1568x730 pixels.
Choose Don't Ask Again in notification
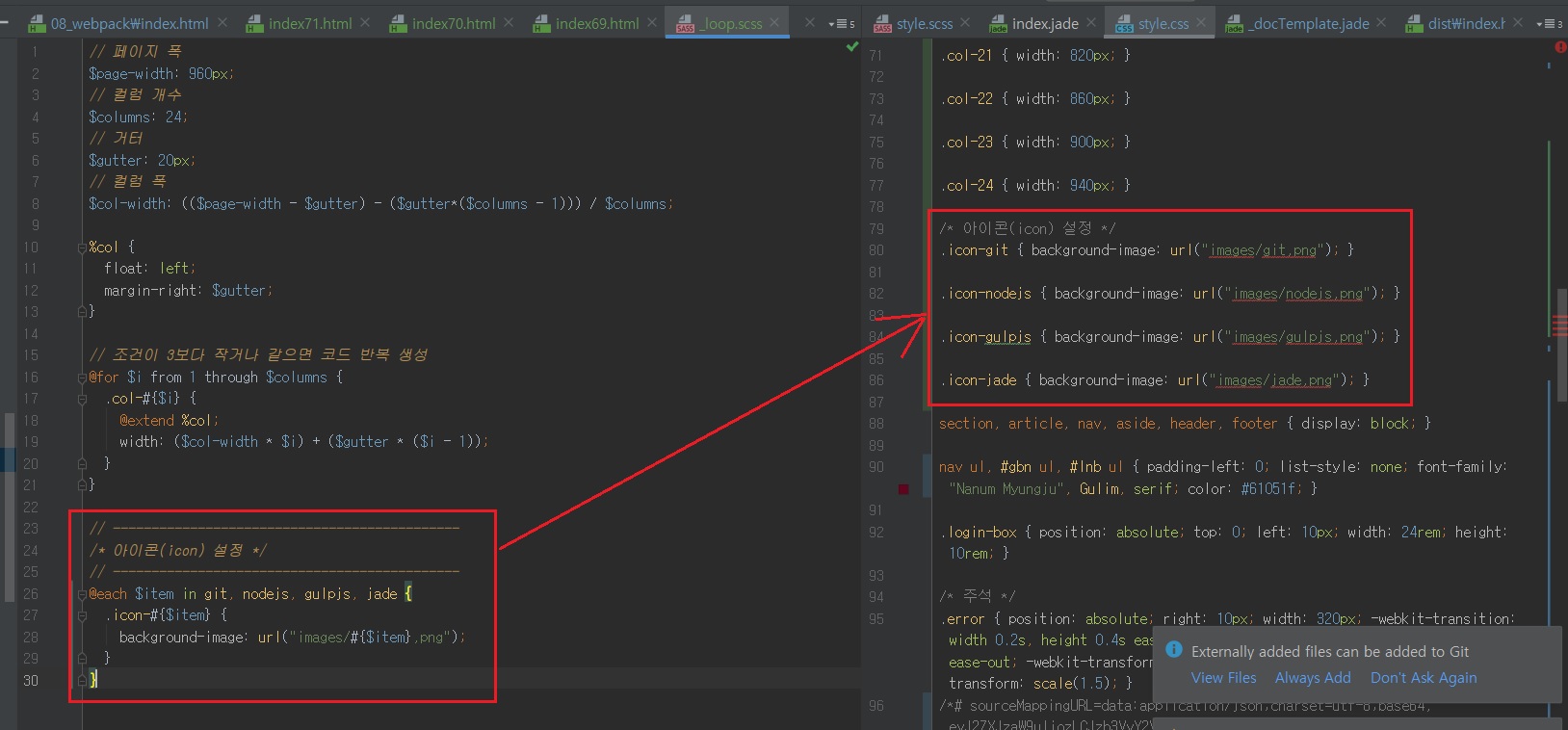(1423, 678)
